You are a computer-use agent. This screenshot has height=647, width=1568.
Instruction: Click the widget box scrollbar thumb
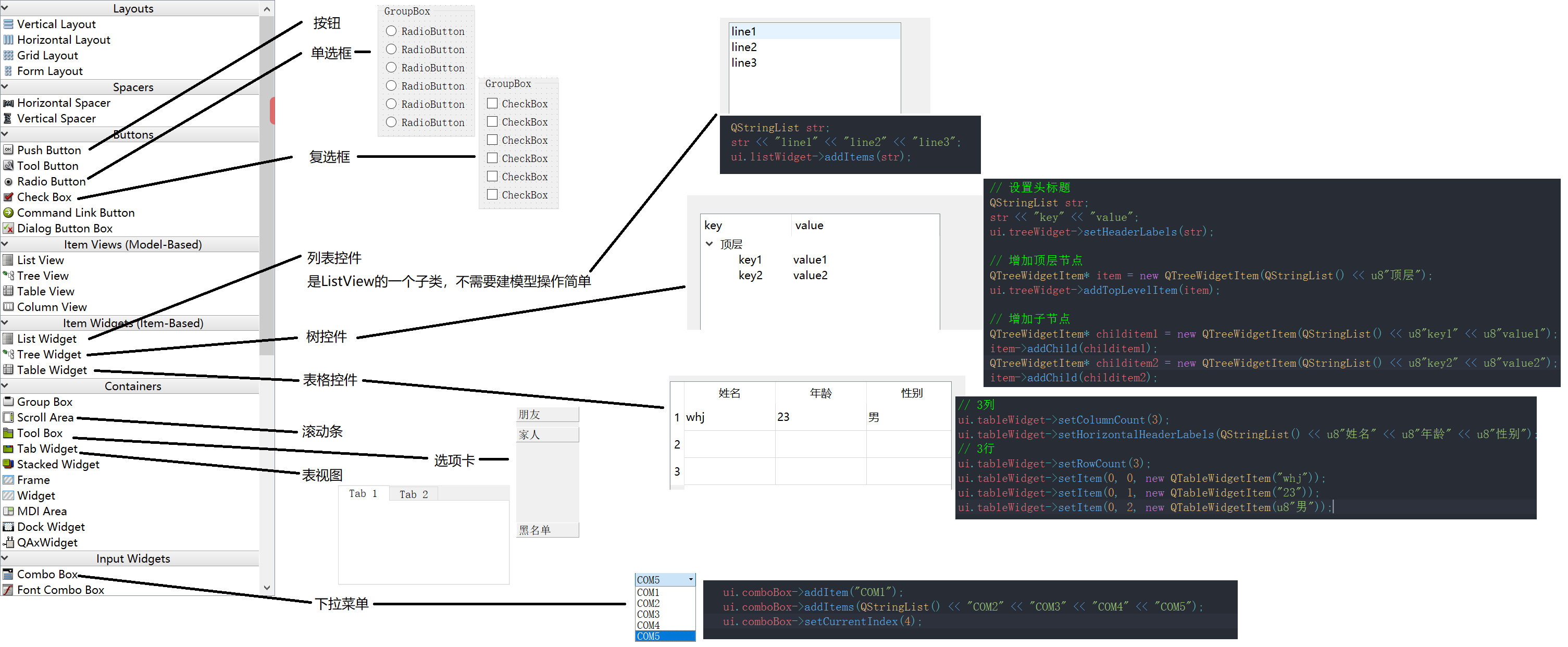[267, 185]
